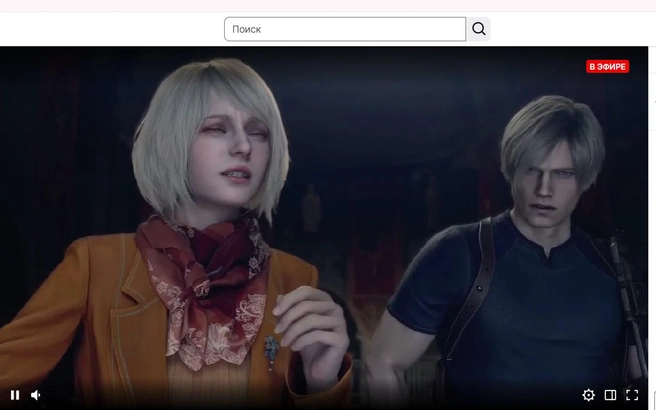Enter fullscreen mode
This screenshot has height=410, width=656.
coord(632,395)
